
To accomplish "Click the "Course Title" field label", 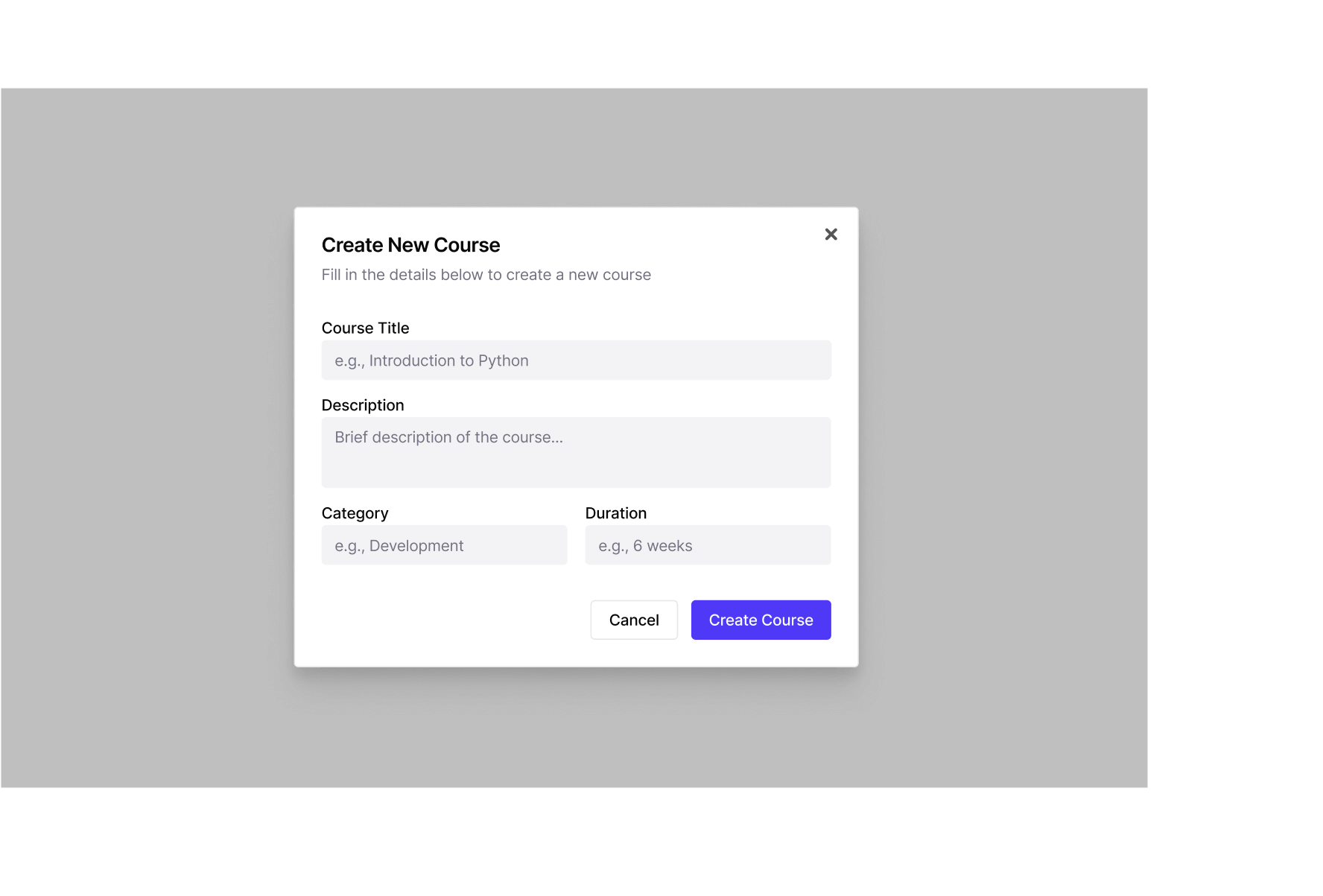I will pyautogui.click(x=365, y=328).
